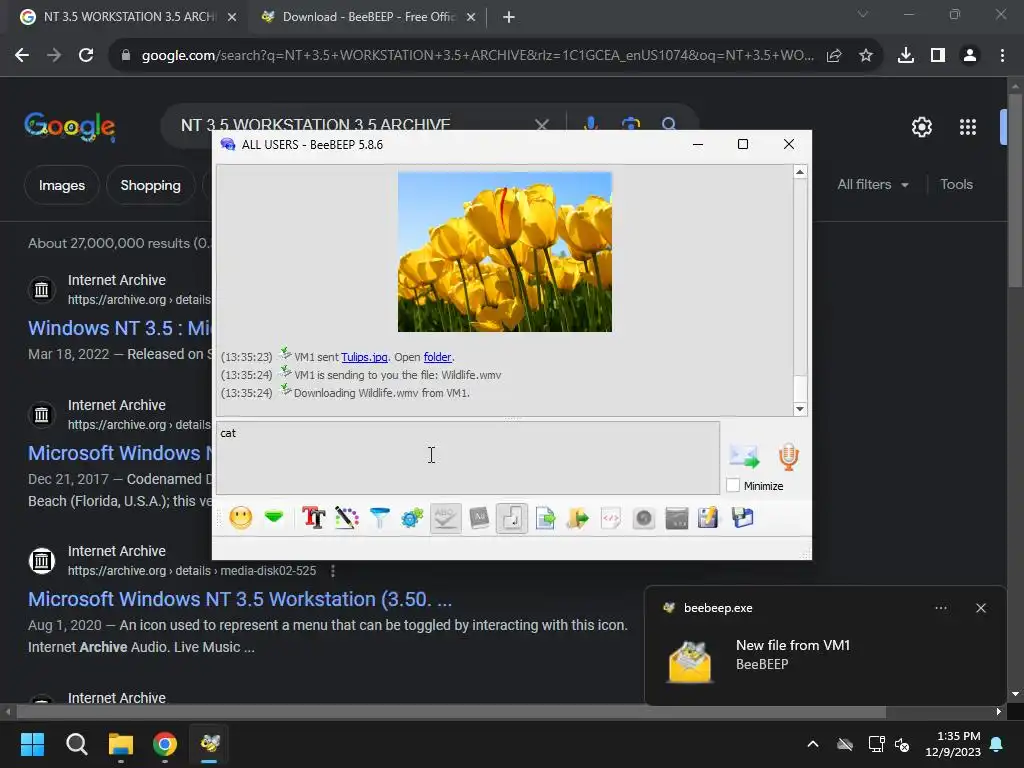Toggle the Chrome side panel

coord(938,56)
